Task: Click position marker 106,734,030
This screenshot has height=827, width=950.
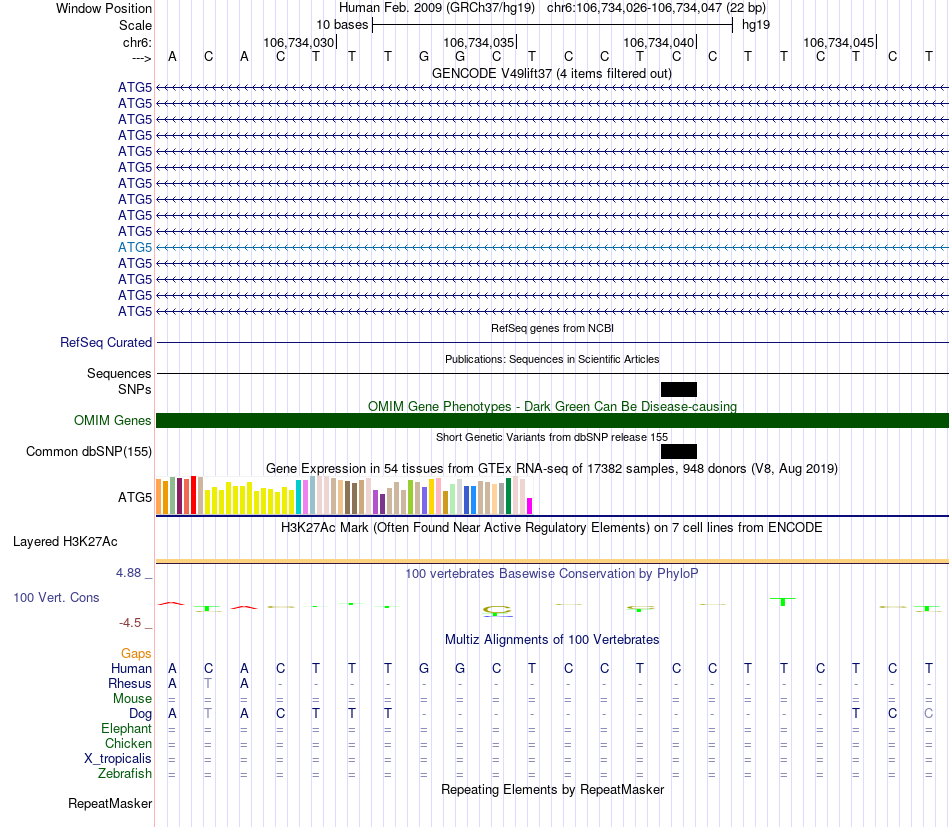Action: [x=299, y=42]
